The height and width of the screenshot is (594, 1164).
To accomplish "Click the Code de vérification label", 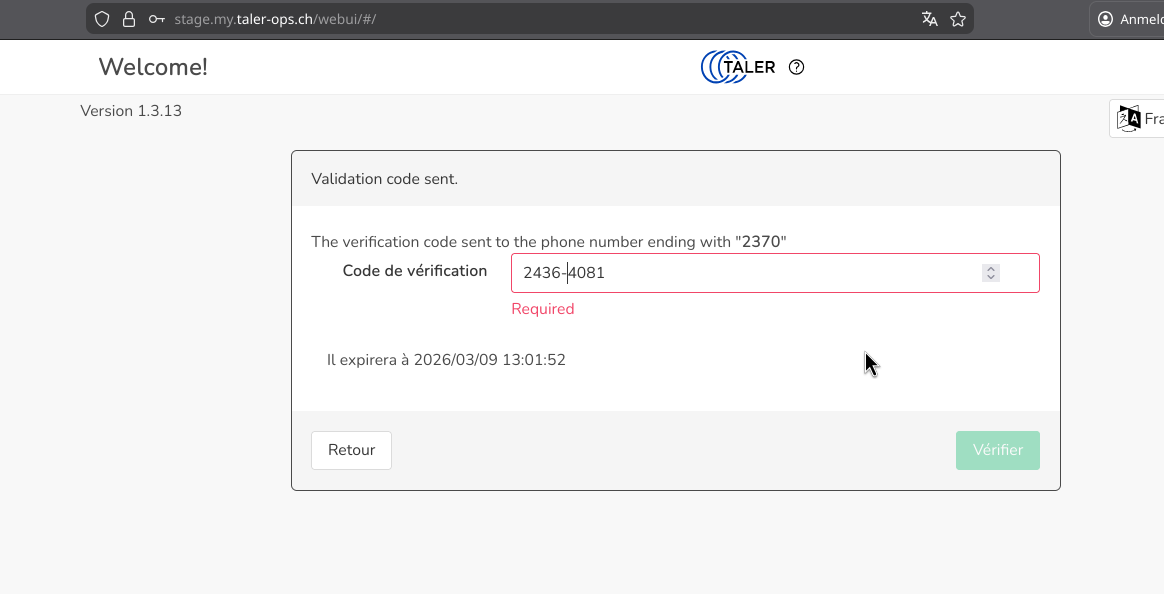I will tap(414, 271).
